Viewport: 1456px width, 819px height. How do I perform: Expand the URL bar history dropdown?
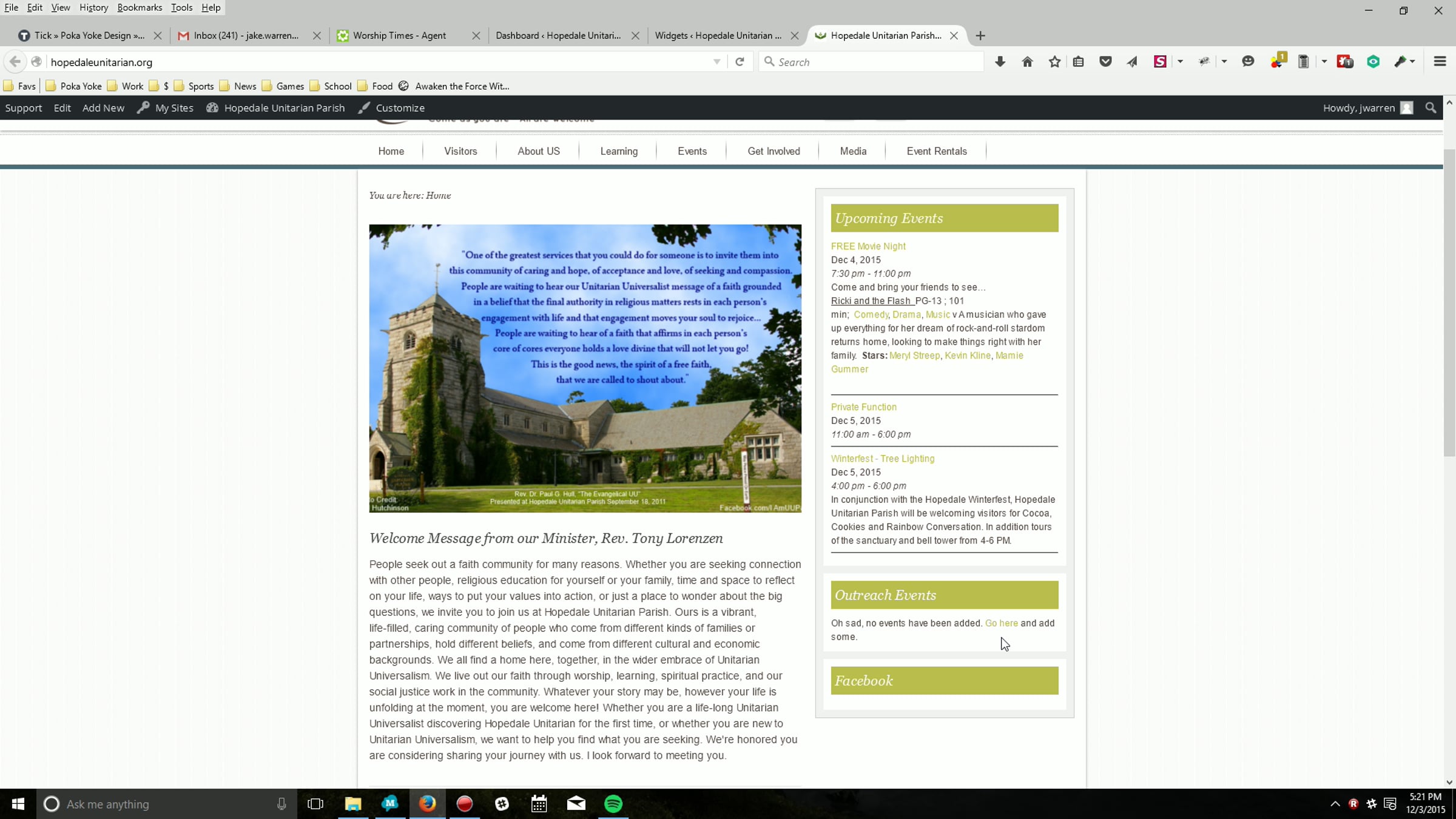point(716,62)
